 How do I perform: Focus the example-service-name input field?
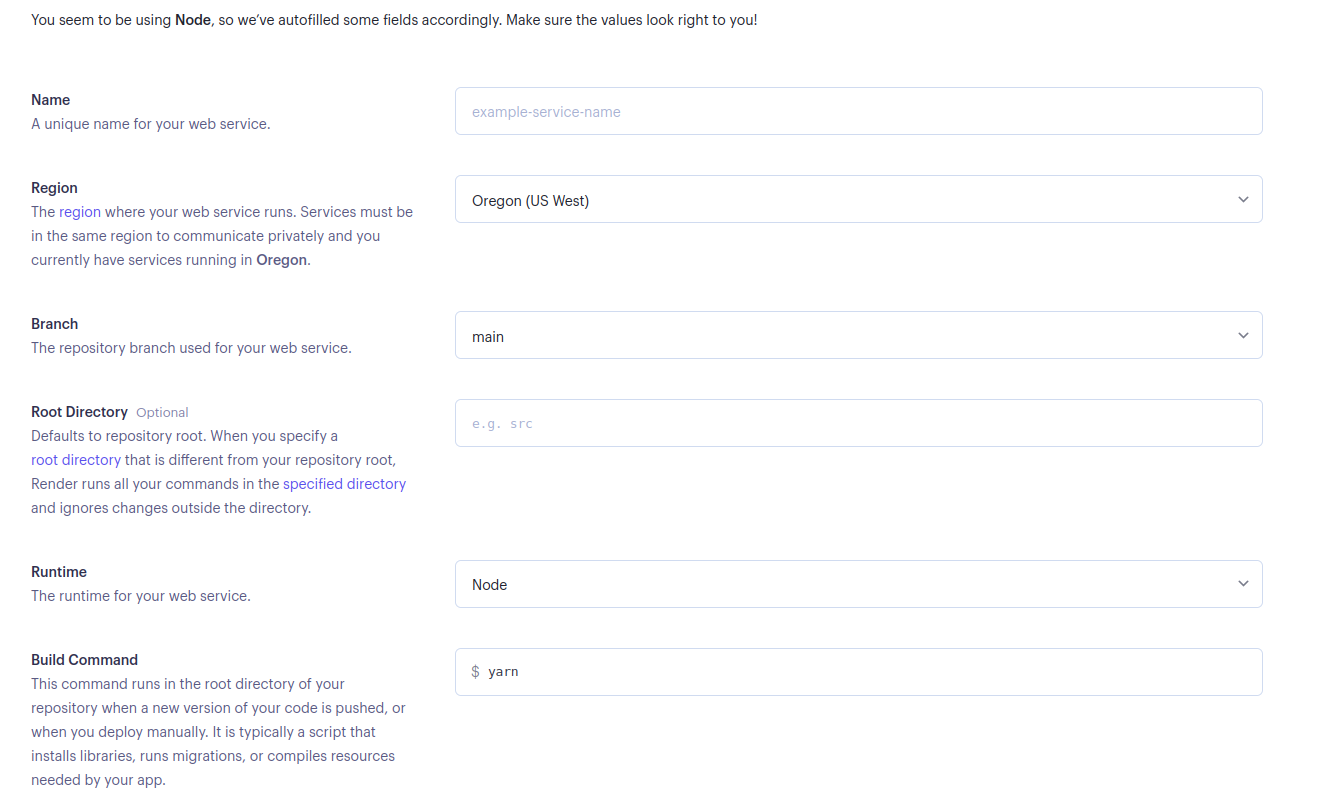tap(859, 112)
